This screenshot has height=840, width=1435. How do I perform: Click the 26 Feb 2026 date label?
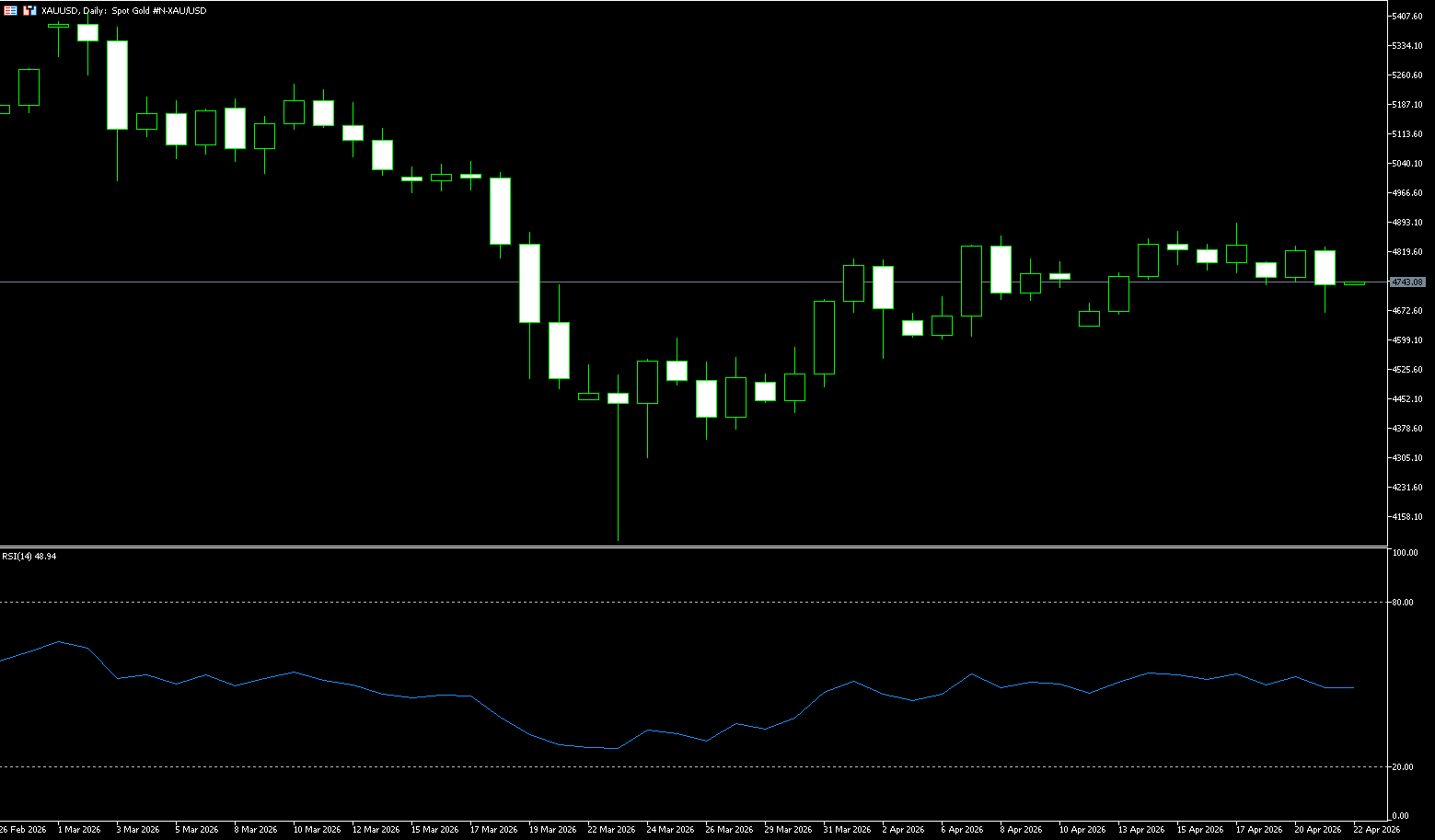click(x=23, y=830)
